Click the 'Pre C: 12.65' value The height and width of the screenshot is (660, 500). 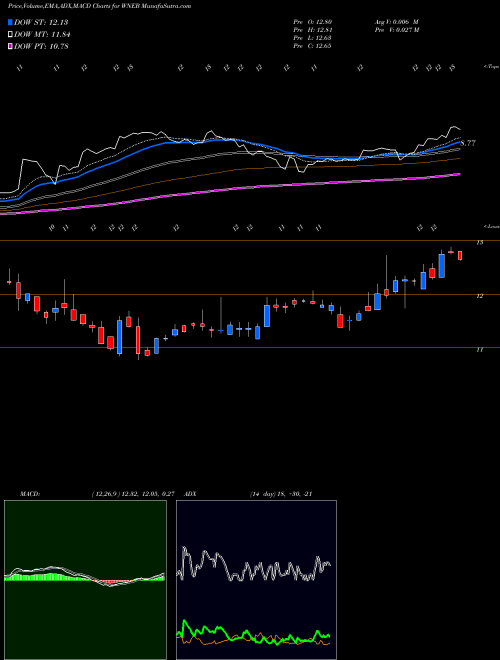313,46
